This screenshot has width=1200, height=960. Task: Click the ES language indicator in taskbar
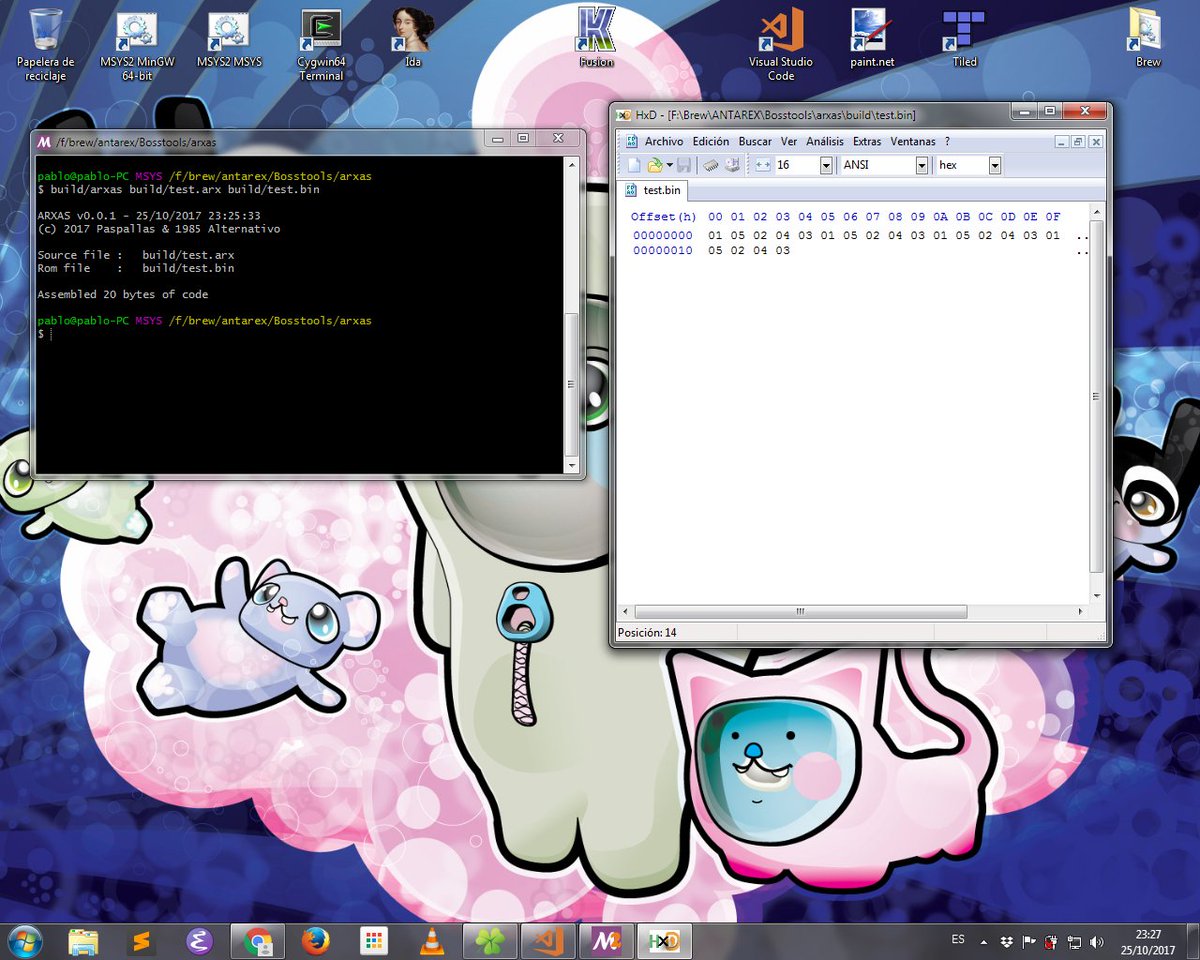pyautogui.click(x=958, y=940)
